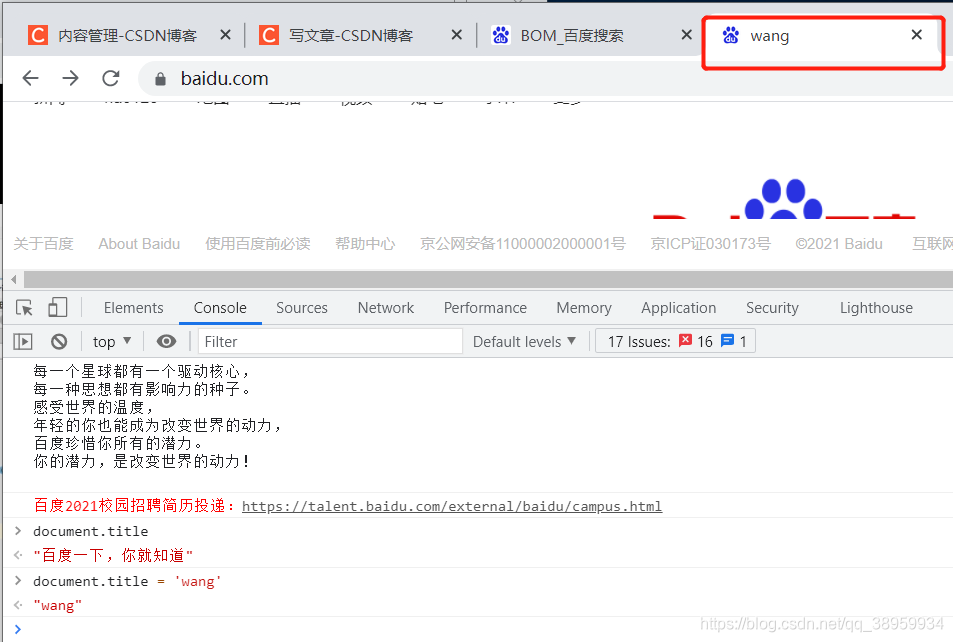Viewport: 953px width, 642px height.
Task: Expand the document.title input entry
Action: coord(18,531)
